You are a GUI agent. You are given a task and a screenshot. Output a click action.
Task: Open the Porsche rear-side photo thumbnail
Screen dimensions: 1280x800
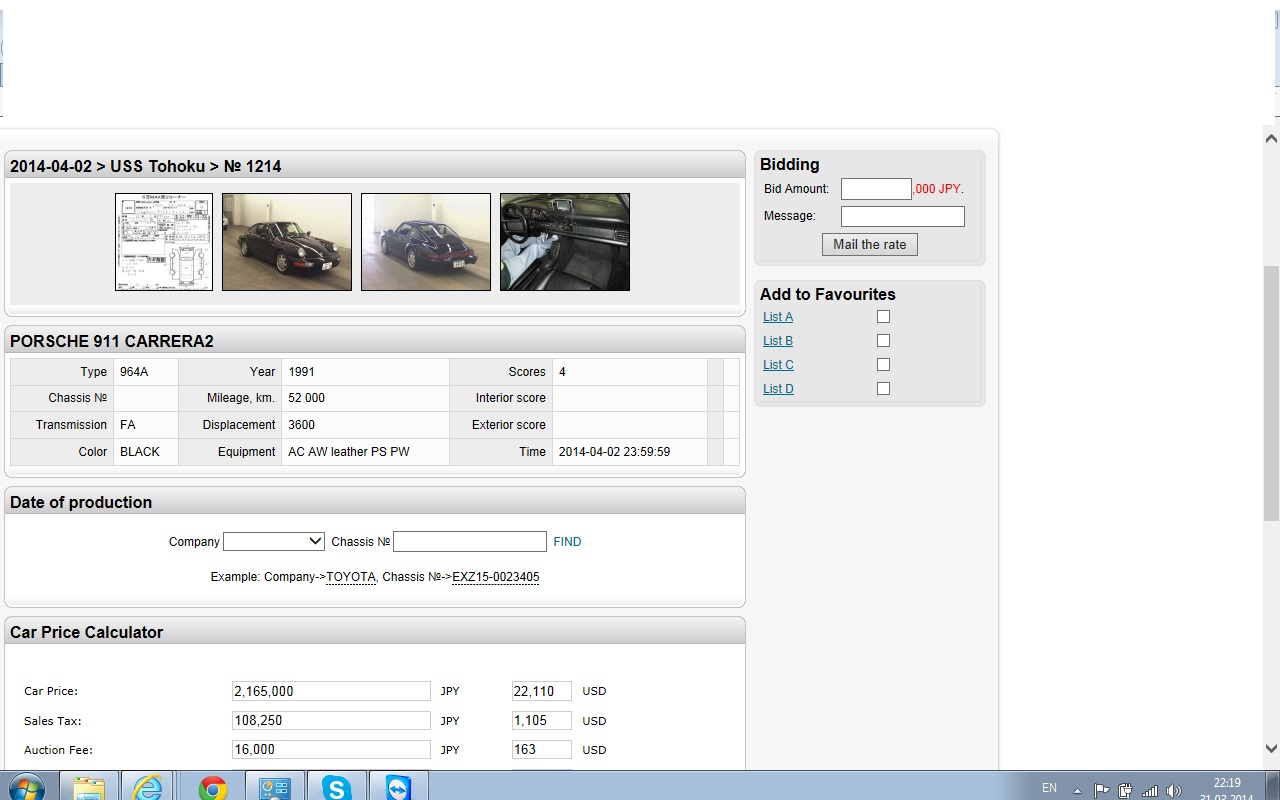pyautogui.click(x=426, y=242)
